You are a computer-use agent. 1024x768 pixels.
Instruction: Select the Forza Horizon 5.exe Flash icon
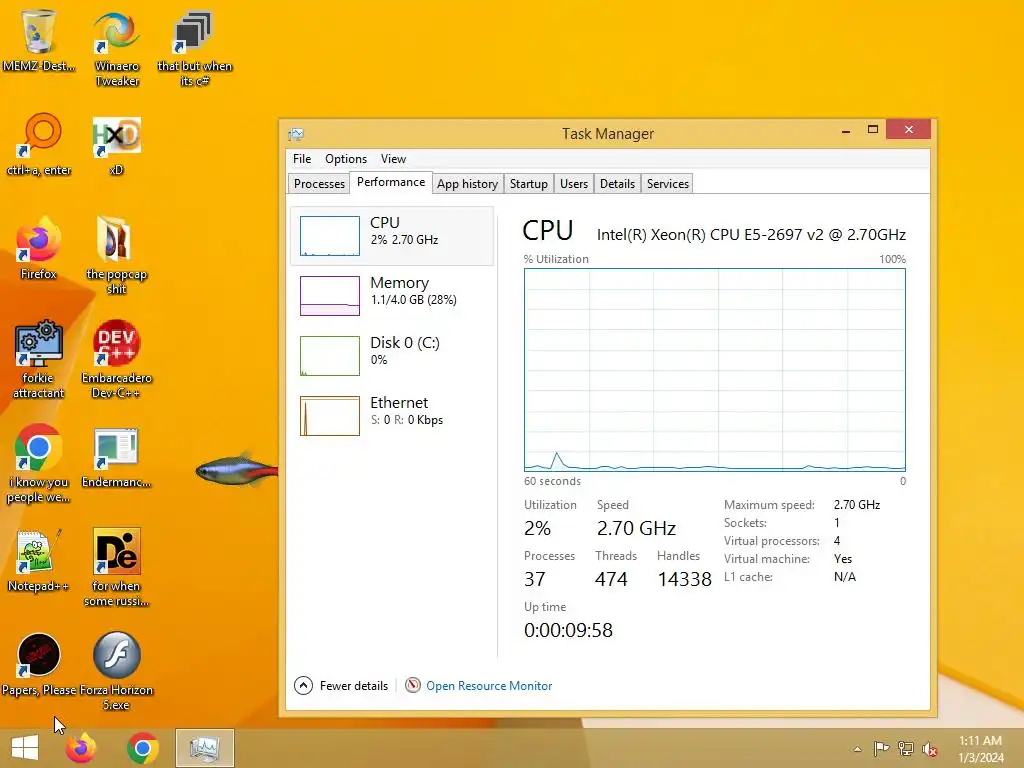point(116,671)
